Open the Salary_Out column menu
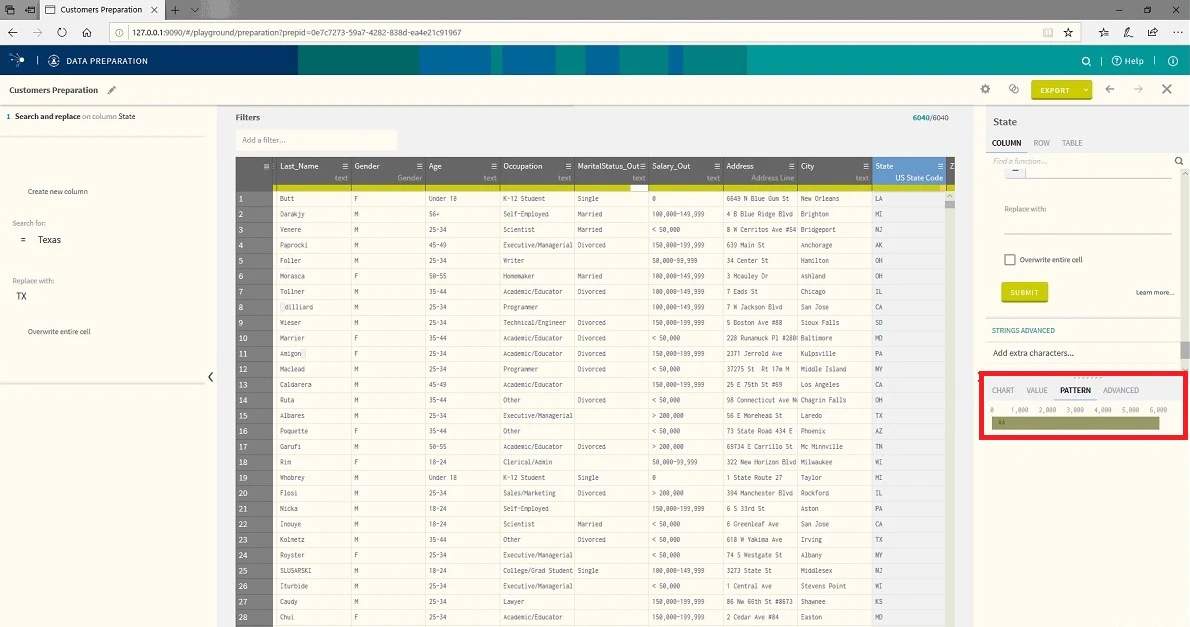Image resolution: width=1190 pixels, height=627 pixels. coord(716,166)
